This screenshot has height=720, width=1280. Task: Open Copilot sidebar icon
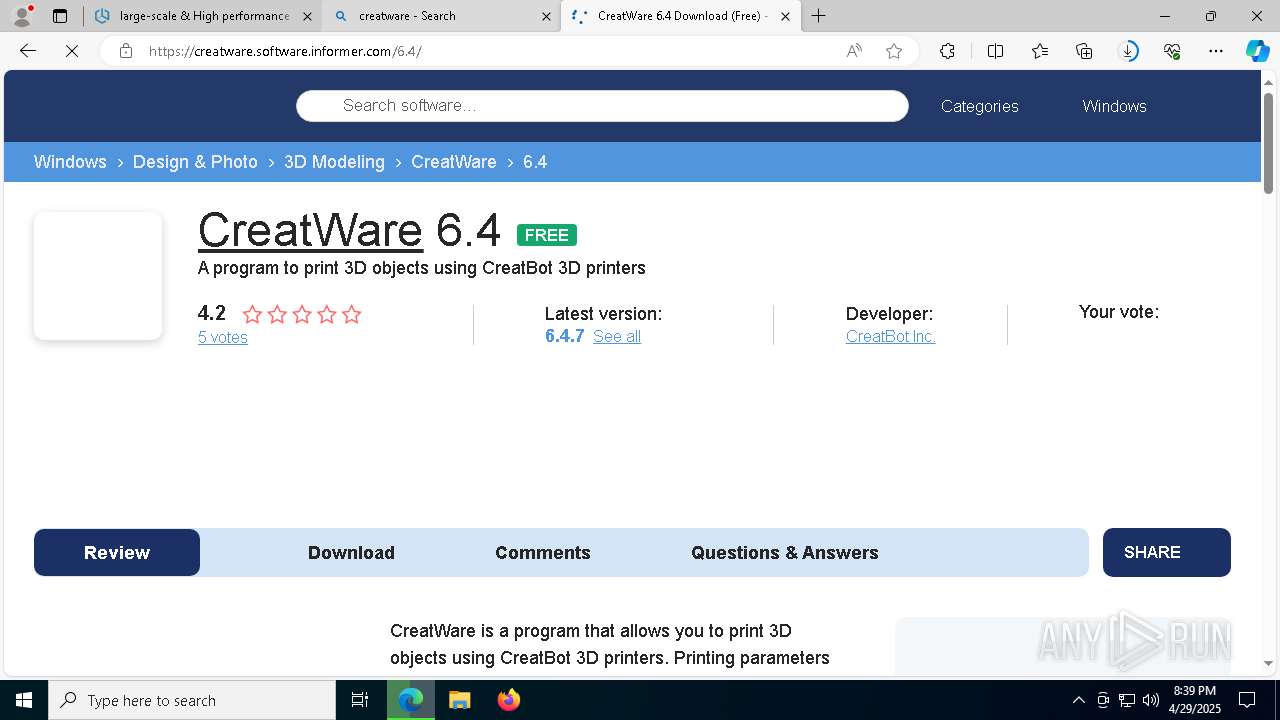coord(1257,51)
